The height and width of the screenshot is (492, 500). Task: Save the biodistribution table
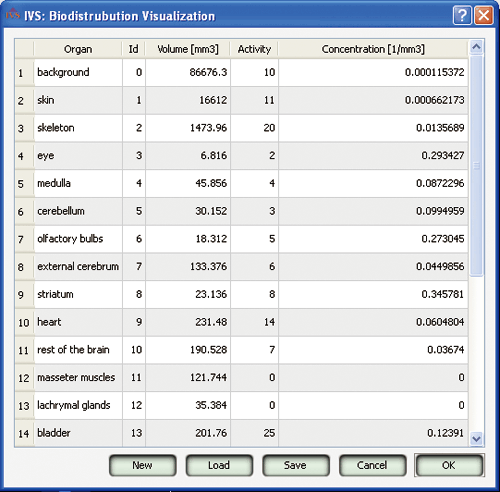[x=295, y=465]
